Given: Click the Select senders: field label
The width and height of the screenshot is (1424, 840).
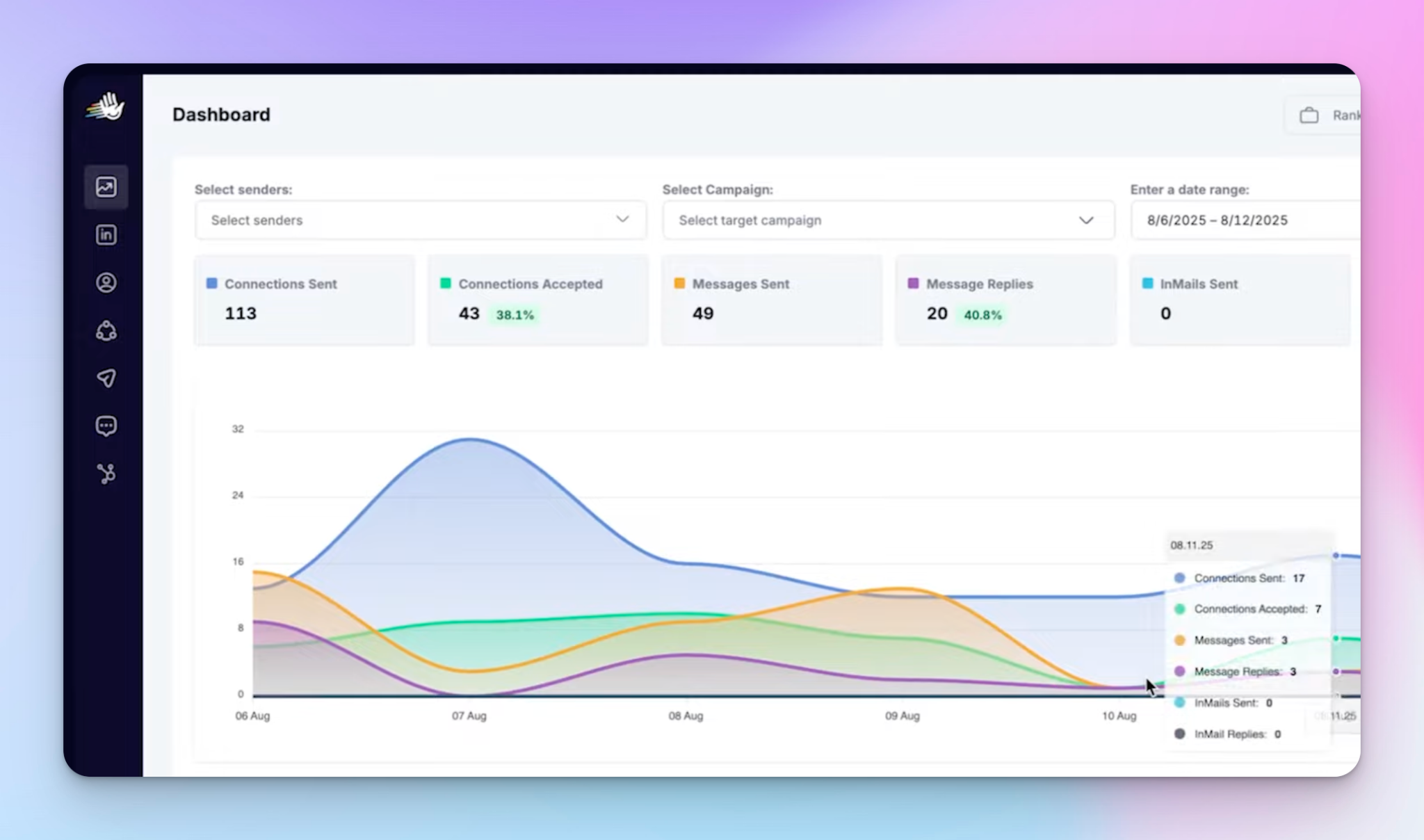Looking at the screenshot, I should click(243, 189).
